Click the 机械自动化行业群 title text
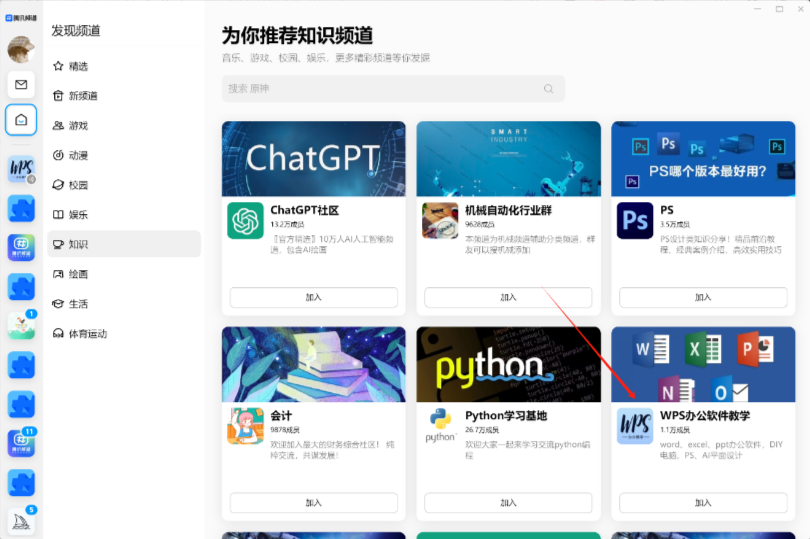This screenshot has height=539, width=810. click(x=508, y=210)
